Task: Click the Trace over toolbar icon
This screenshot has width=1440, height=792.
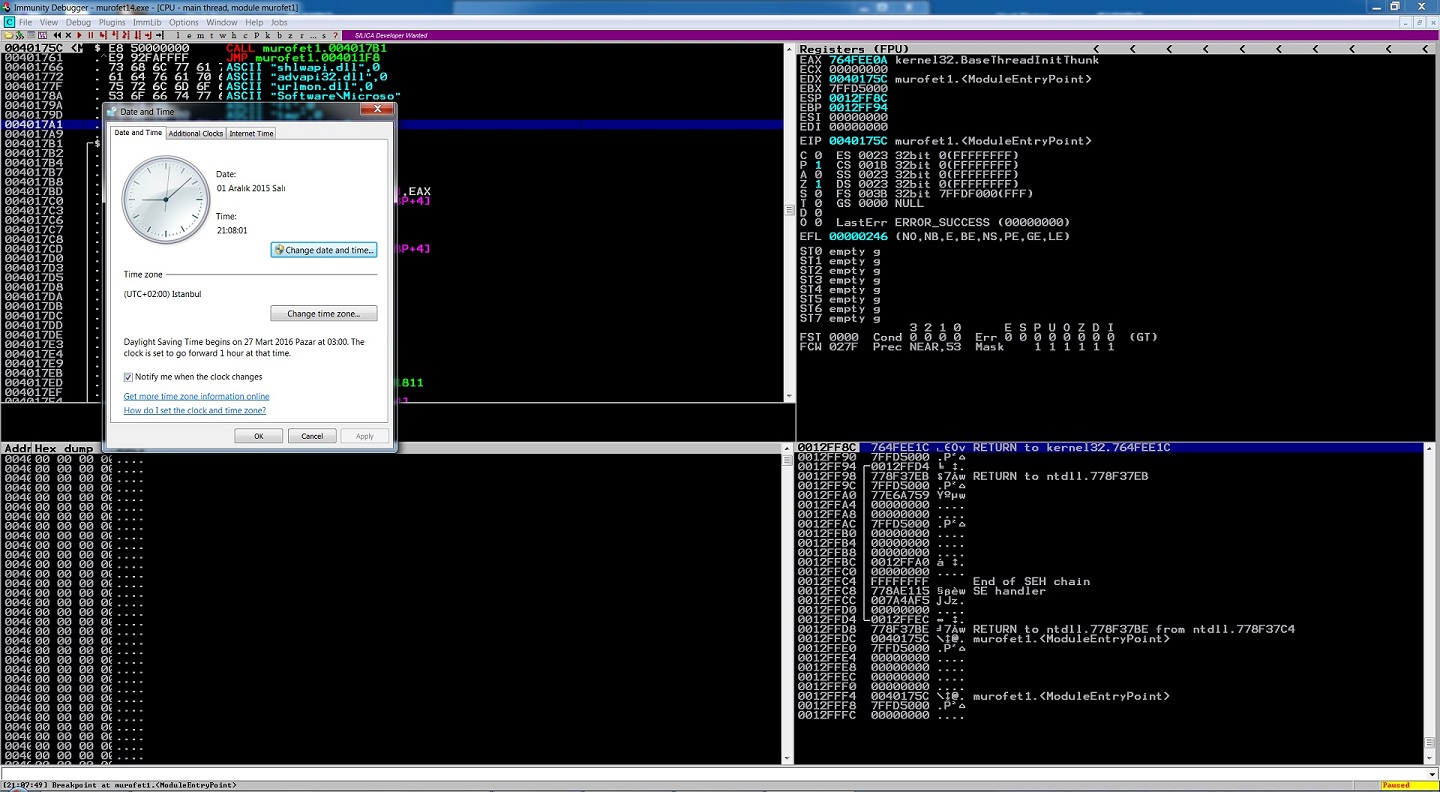Action: [x=137, y=35]
